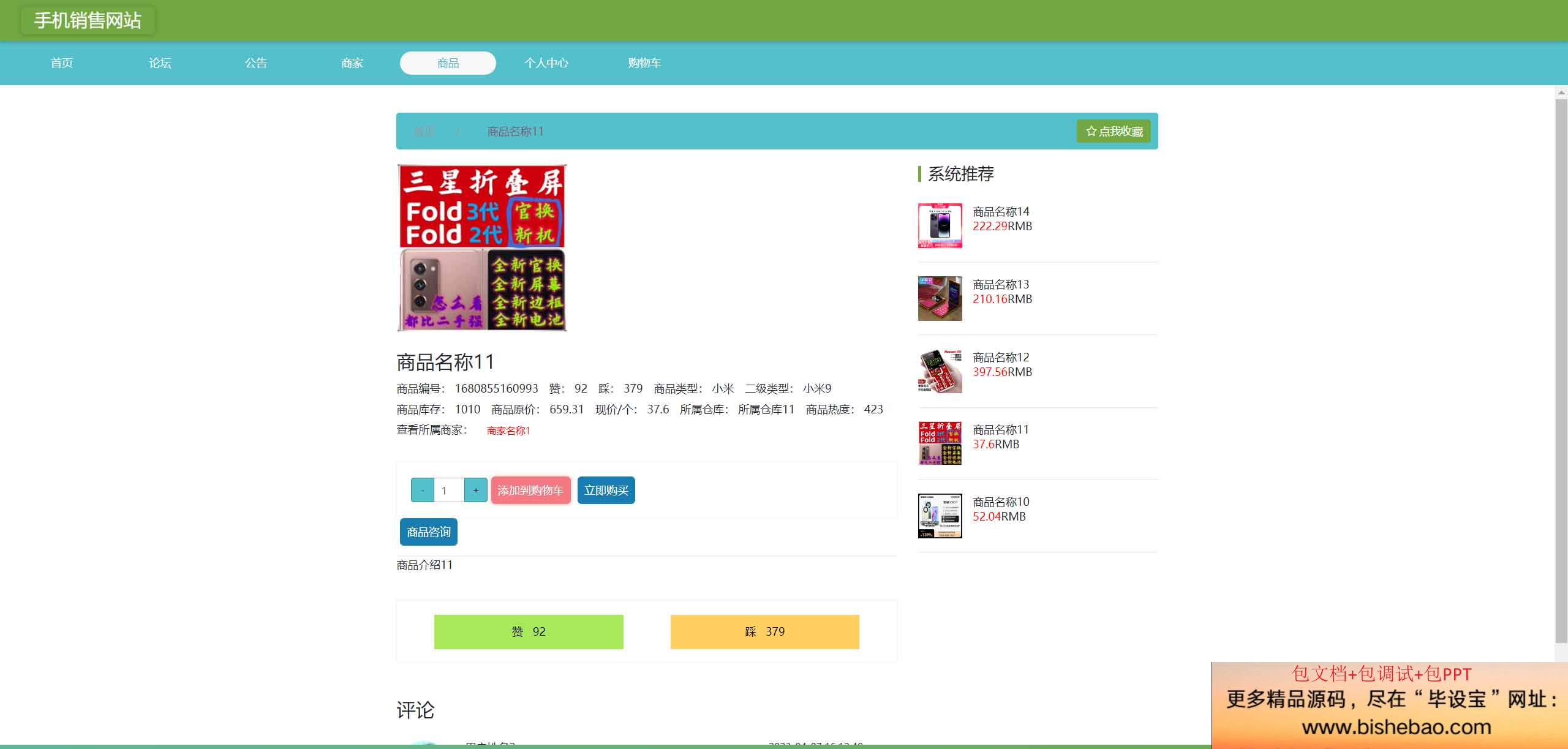Click the 所属仓库11 warehouse value
Image resolution: width=1568 pixels, height=749 pixels.
click(x=766, y=409)
